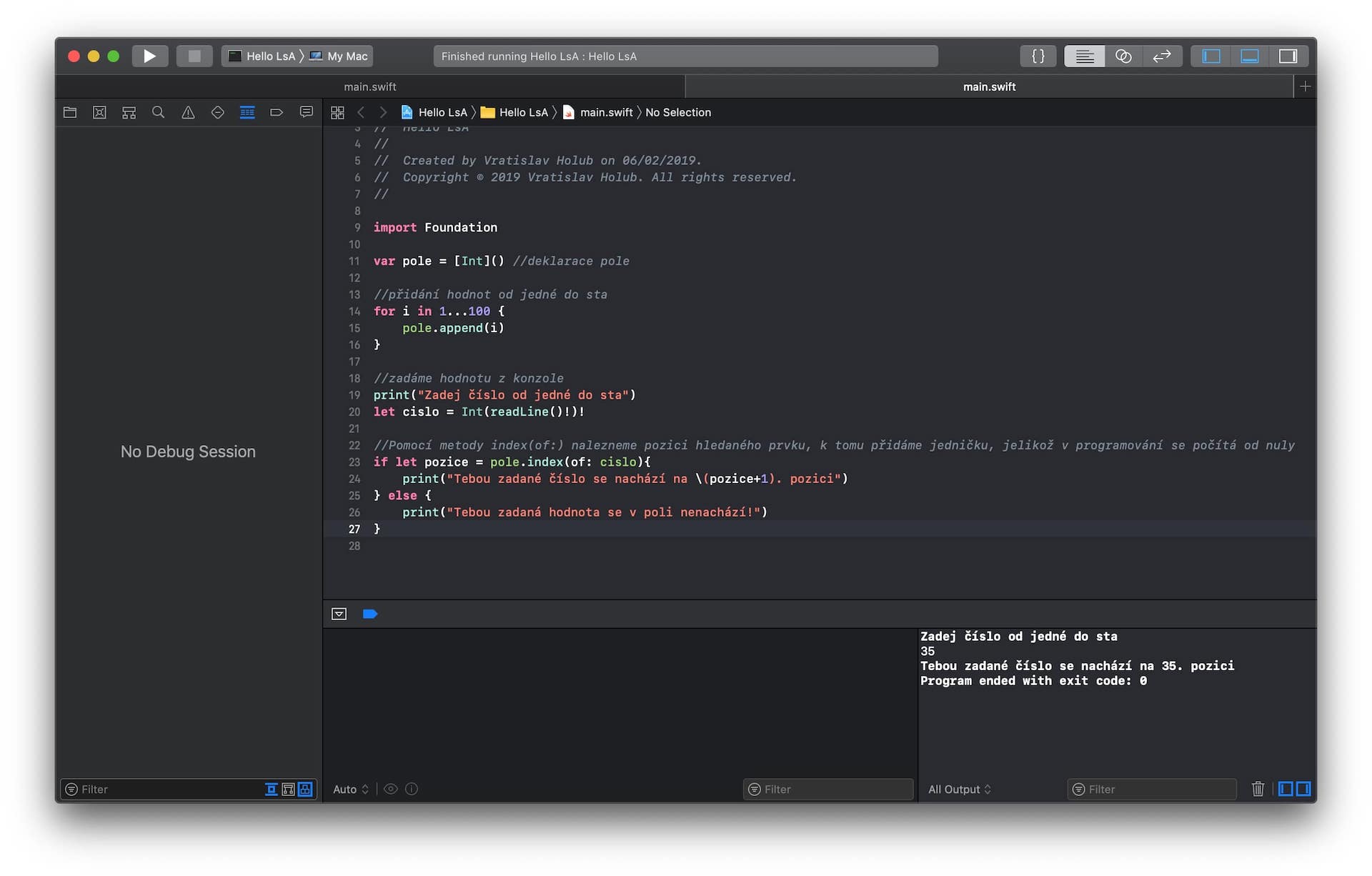This screenshot has width=1372, height=876.
Task: Toggle the right Inspectors panel visibility
Action: point(1288,56)
